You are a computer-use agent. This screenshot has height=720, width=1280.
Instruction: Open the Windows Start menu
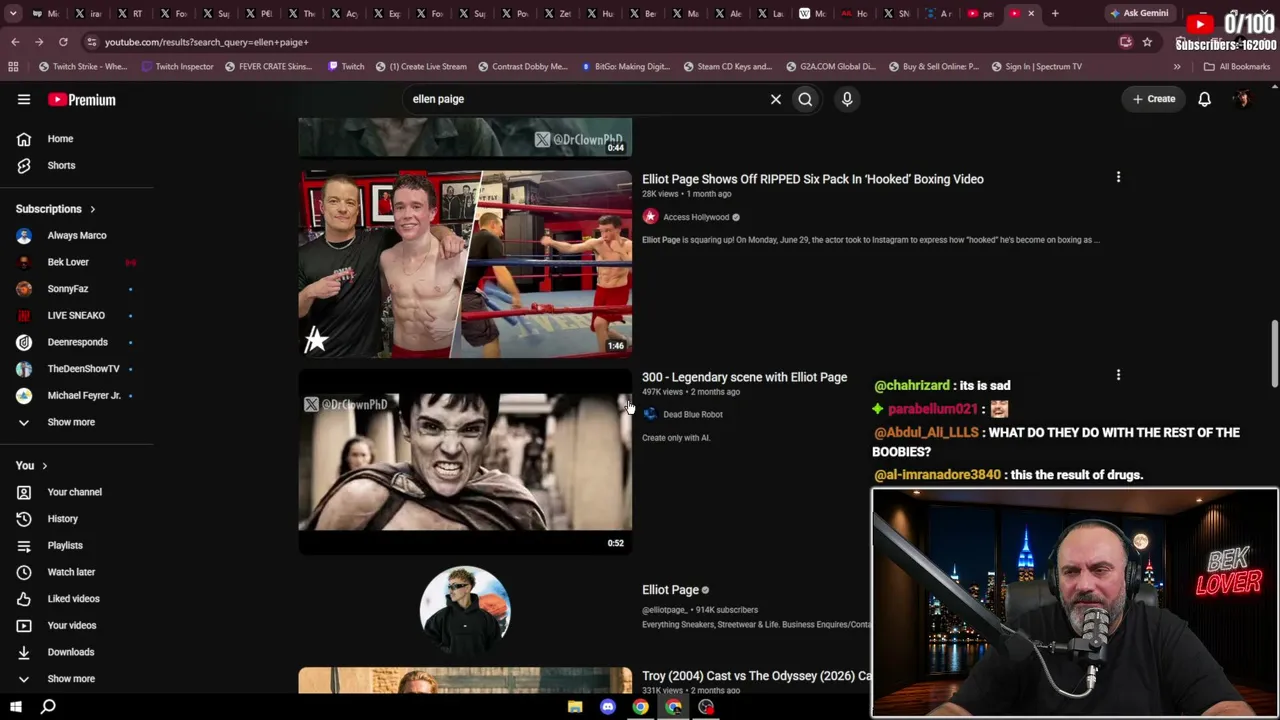click(x=16, y=707)
